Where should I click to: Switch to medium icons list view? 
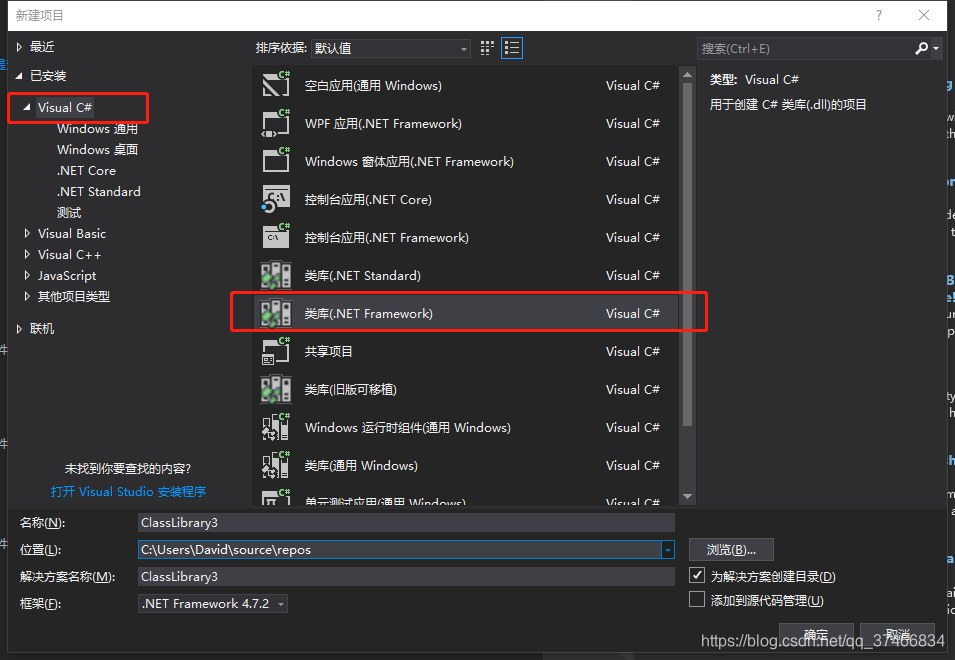[512, 48]
